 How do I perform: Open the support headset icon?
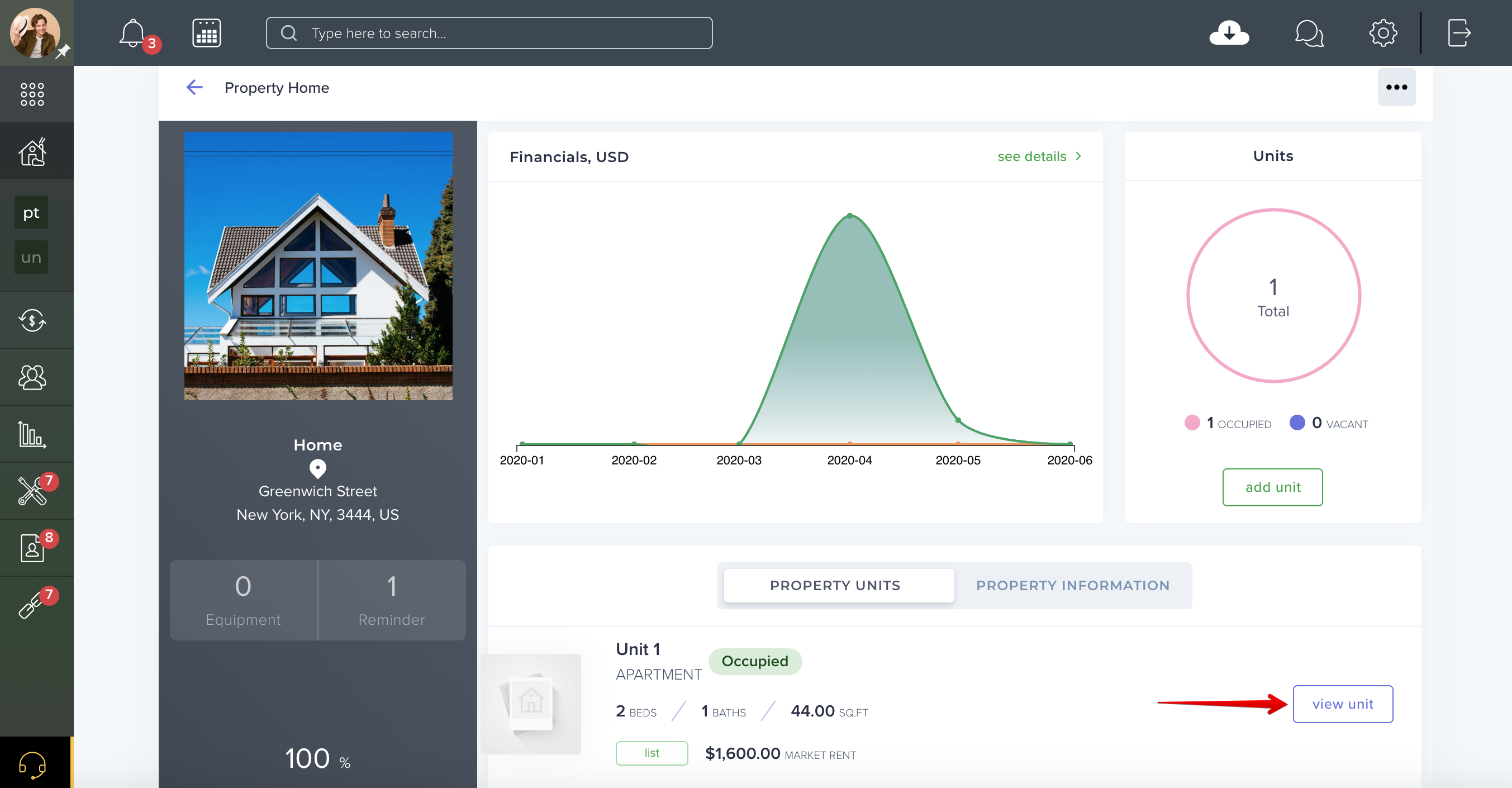click(x=32, y=765)
